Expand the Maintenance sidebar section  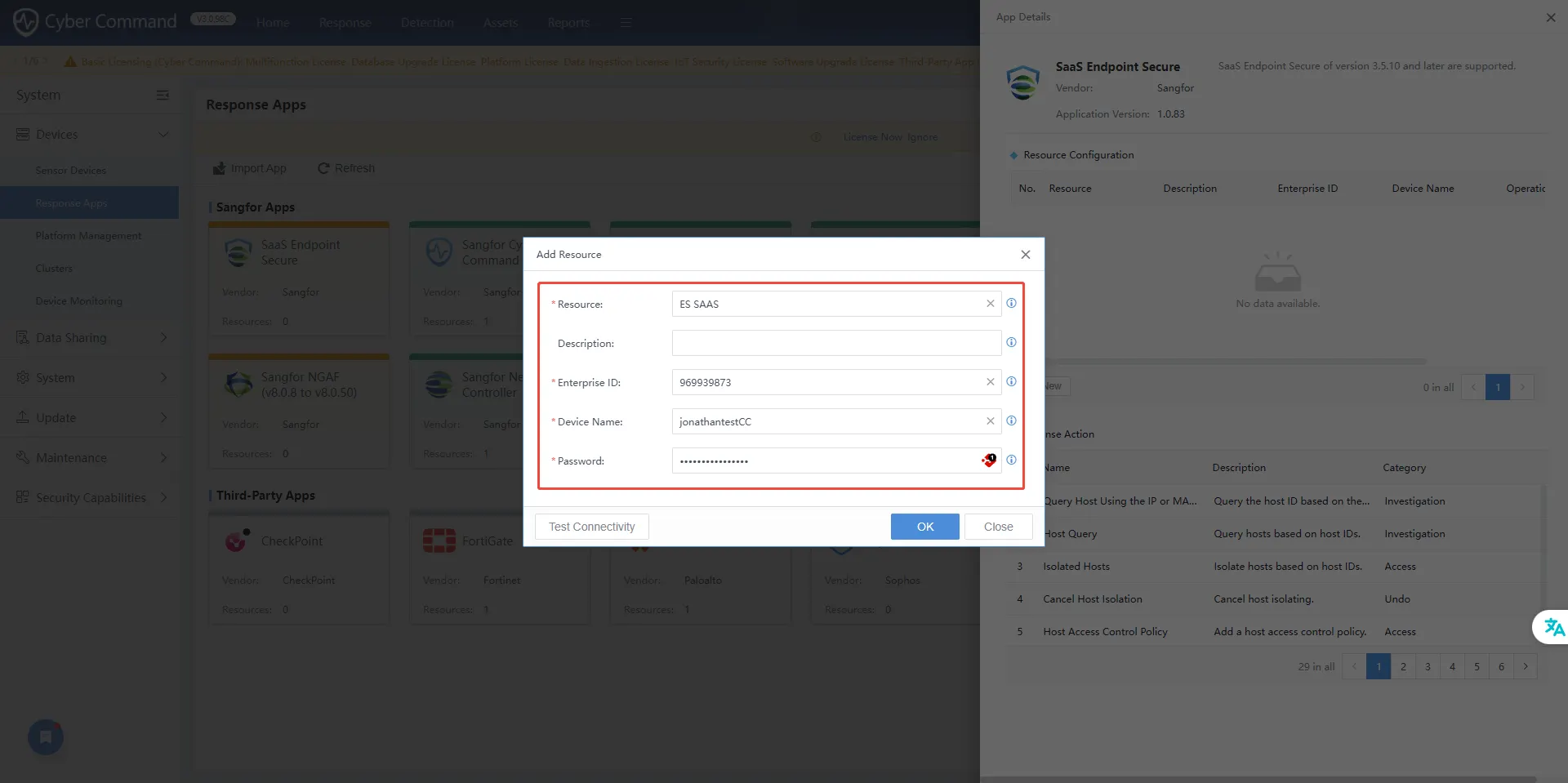(x=90, y=458)
